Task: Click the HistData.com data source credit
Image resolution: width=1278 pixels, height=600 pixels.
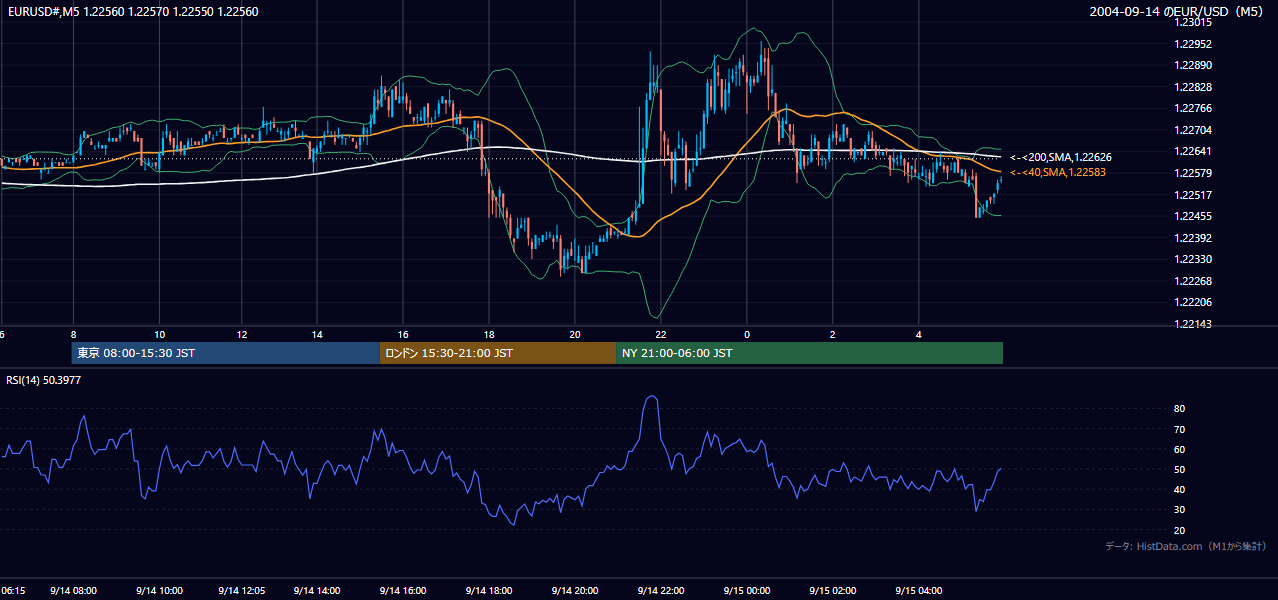Action: pyautogui.click(x=1185, y=546)
